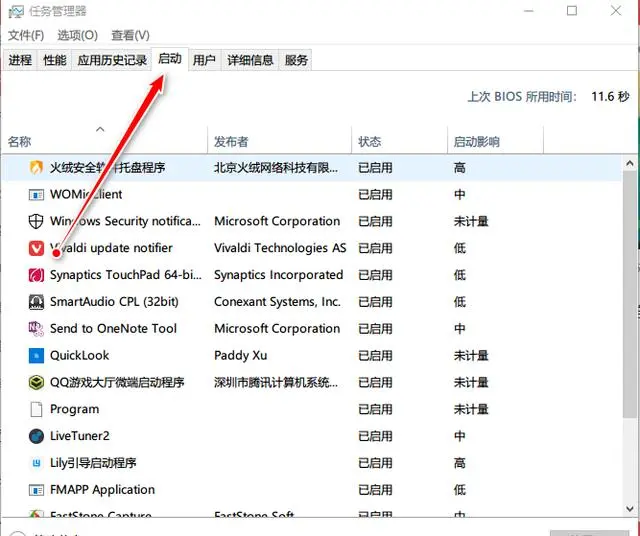Click the Vivaldi update notifier icon

(36, 248)
